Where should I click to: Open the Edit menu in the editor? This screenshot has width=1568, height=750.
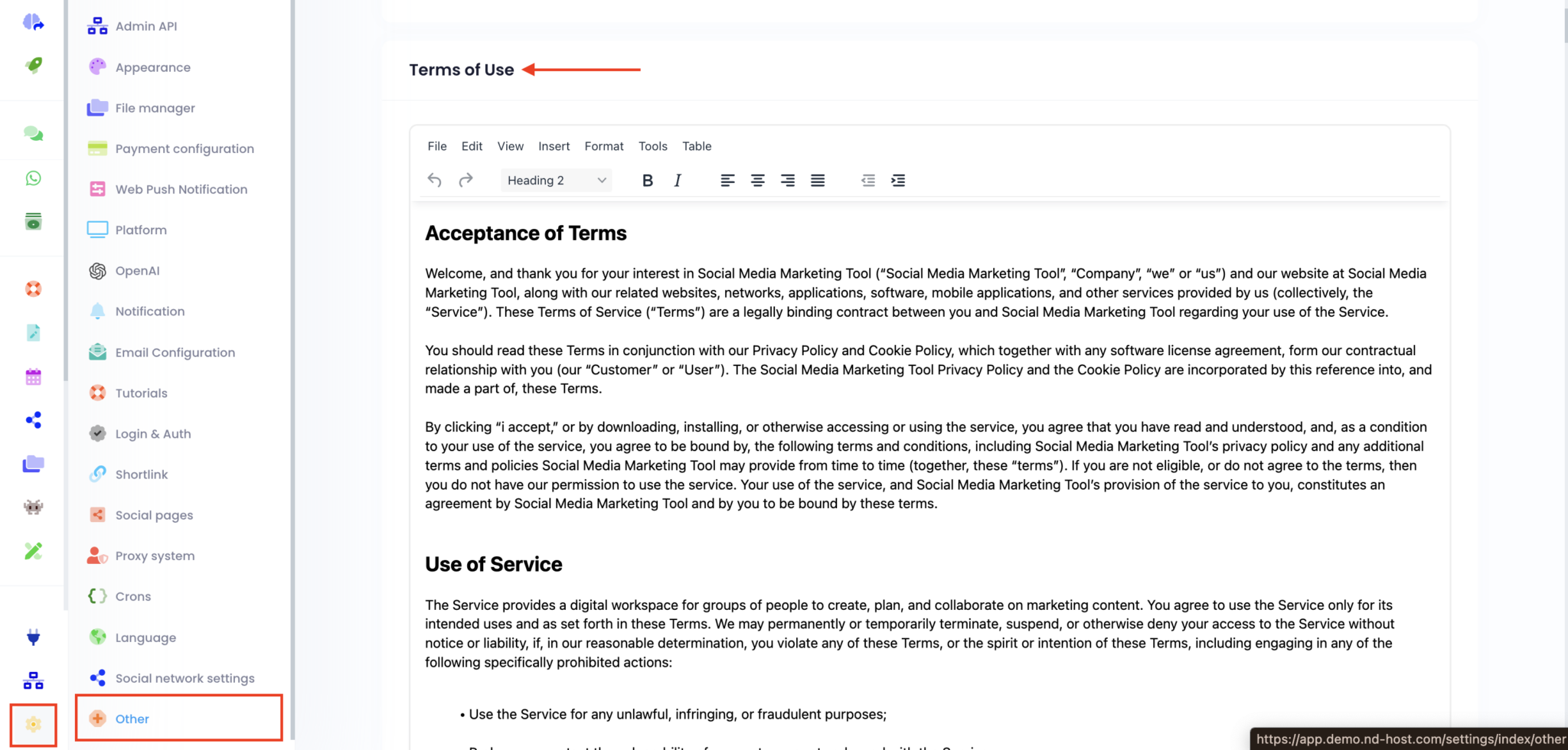pyautogui.click(x=472, y=146)
